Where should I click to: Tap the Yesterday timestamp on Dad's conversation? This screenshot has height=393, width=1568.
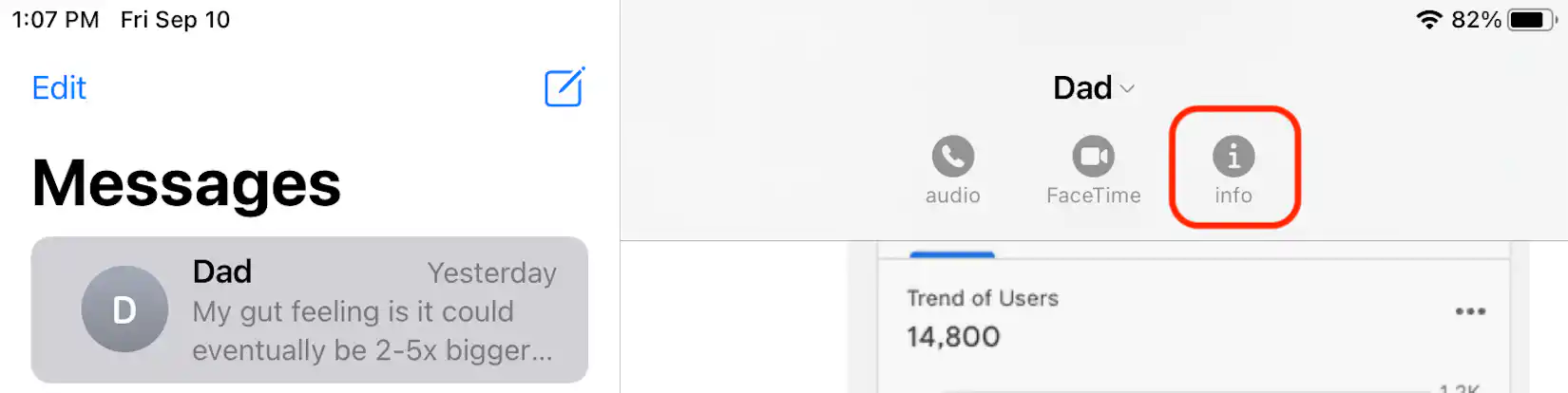tap(491, 273)
